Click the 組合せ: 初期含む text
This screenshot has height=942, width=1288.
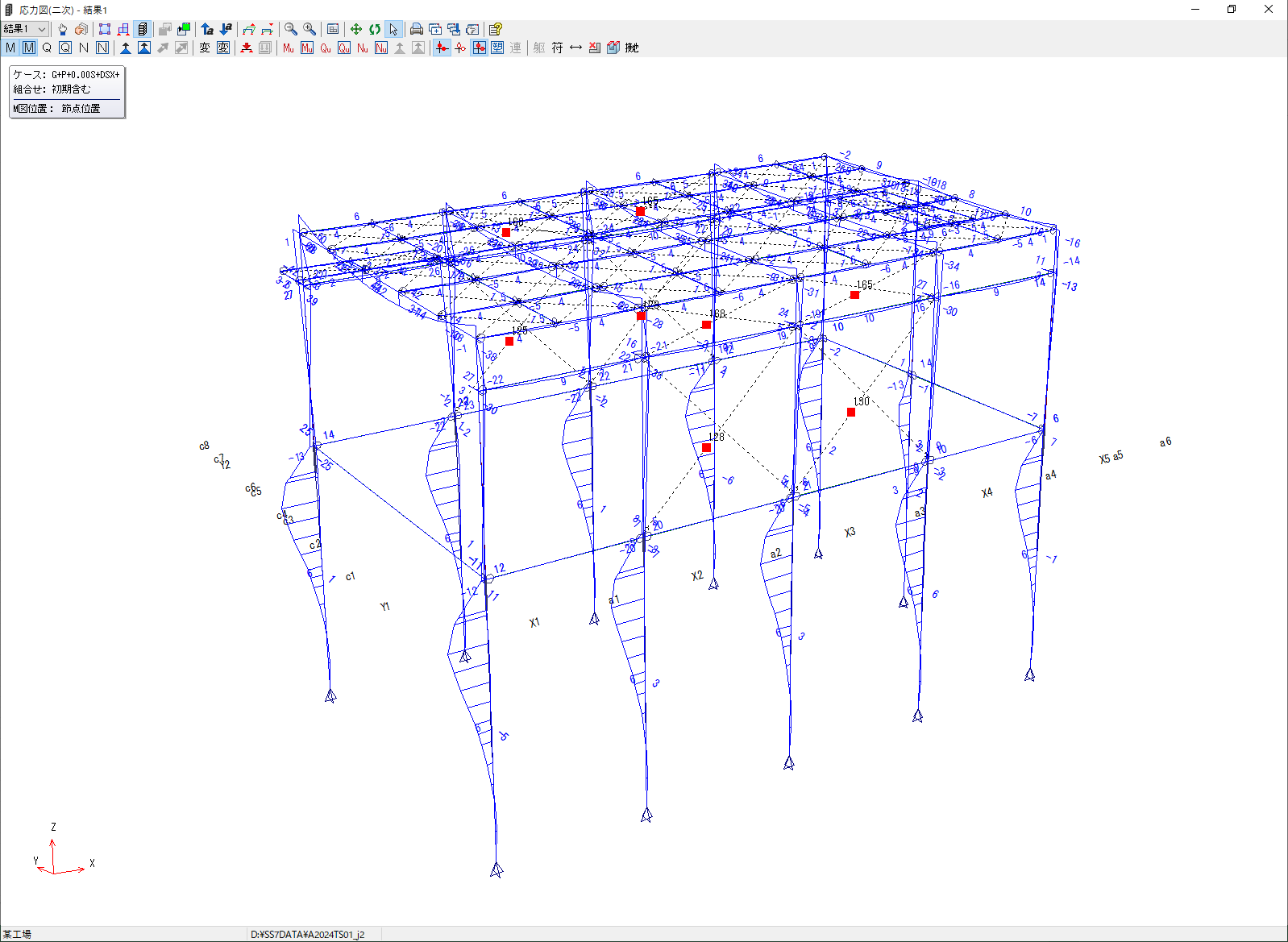coord(52,89)
